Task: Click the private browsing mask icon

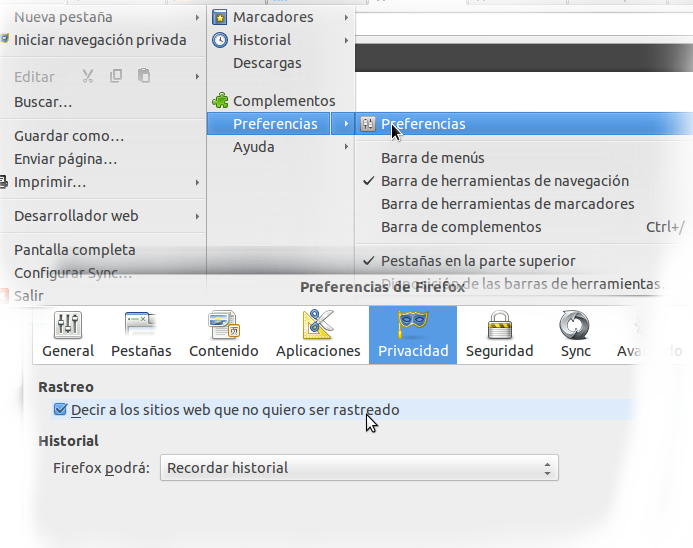Action: (4, 38)
